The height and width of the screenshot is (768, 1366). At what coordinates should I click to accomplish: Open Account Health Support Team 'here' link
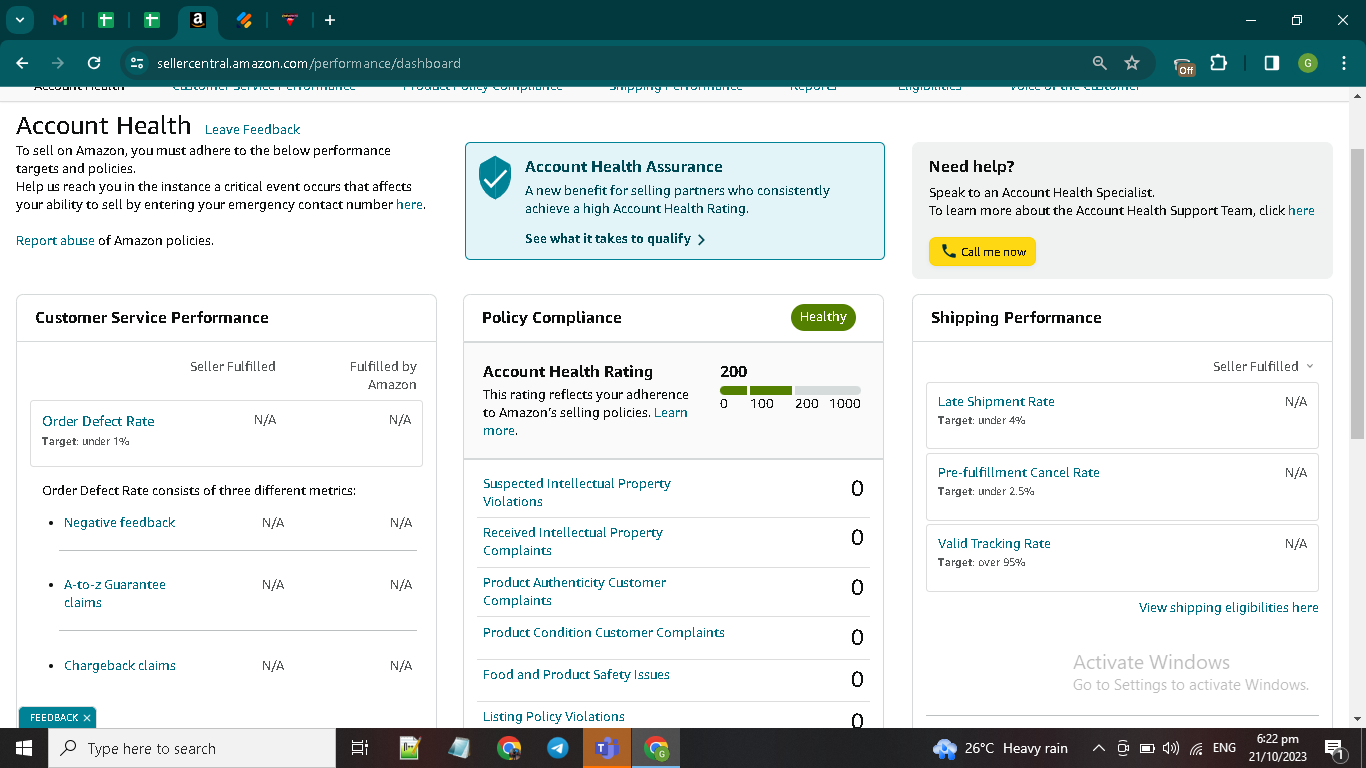pyautogui.click(x=1301, y=210)
